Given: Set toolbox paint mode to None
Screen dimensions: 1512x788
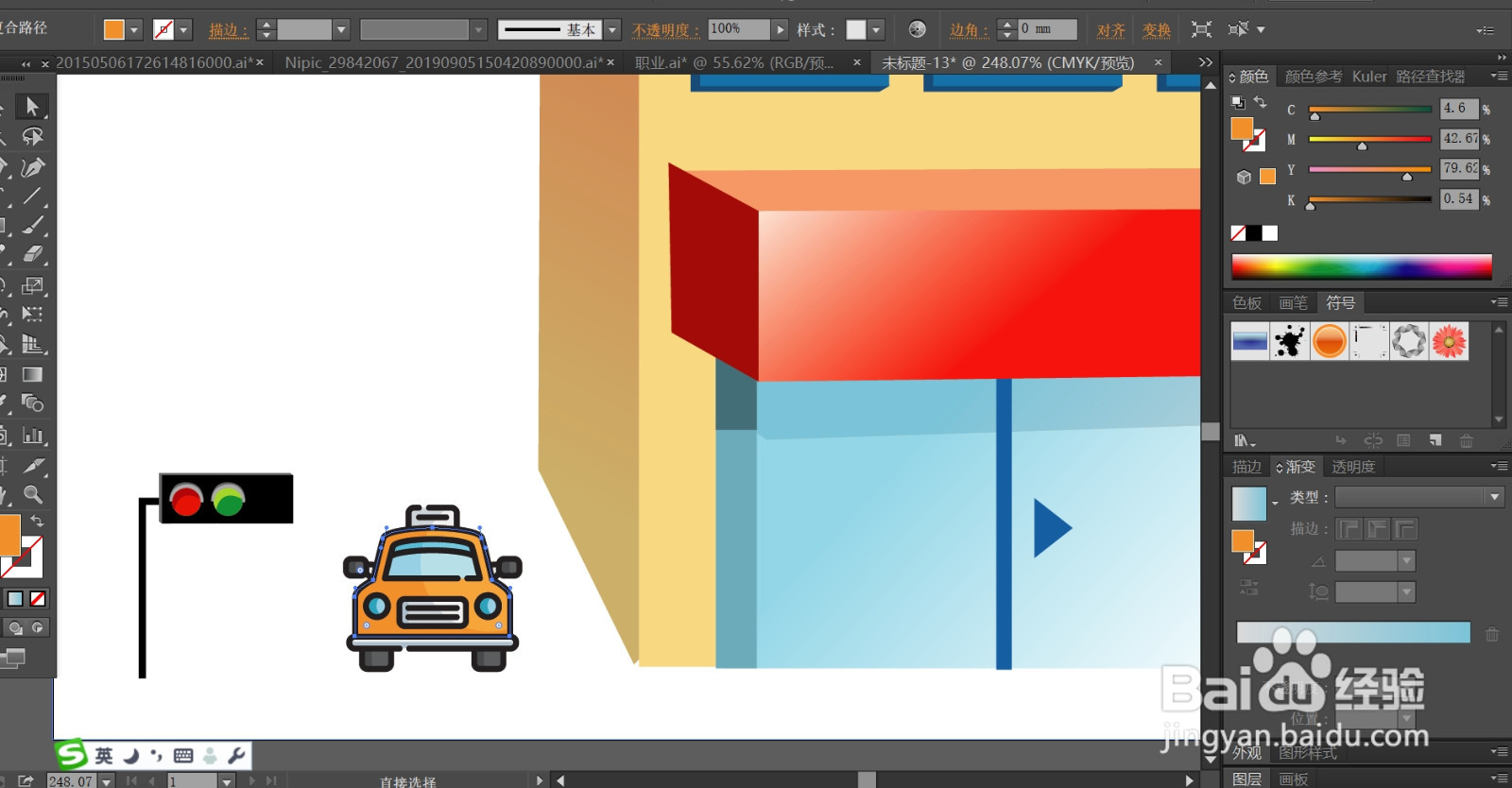Looking at the screenshot, I should pyautogui.click(x=38, y=598).
